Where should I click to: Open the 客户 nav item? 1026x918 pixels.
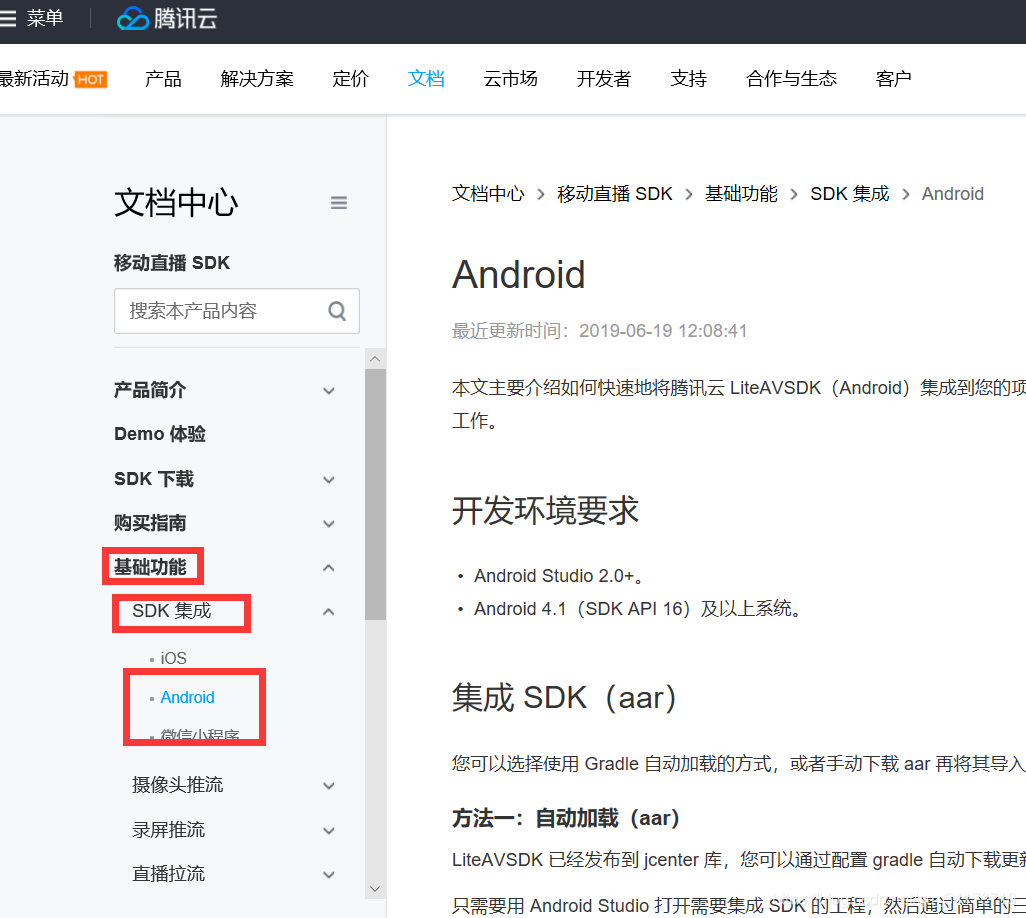point(893,79)
